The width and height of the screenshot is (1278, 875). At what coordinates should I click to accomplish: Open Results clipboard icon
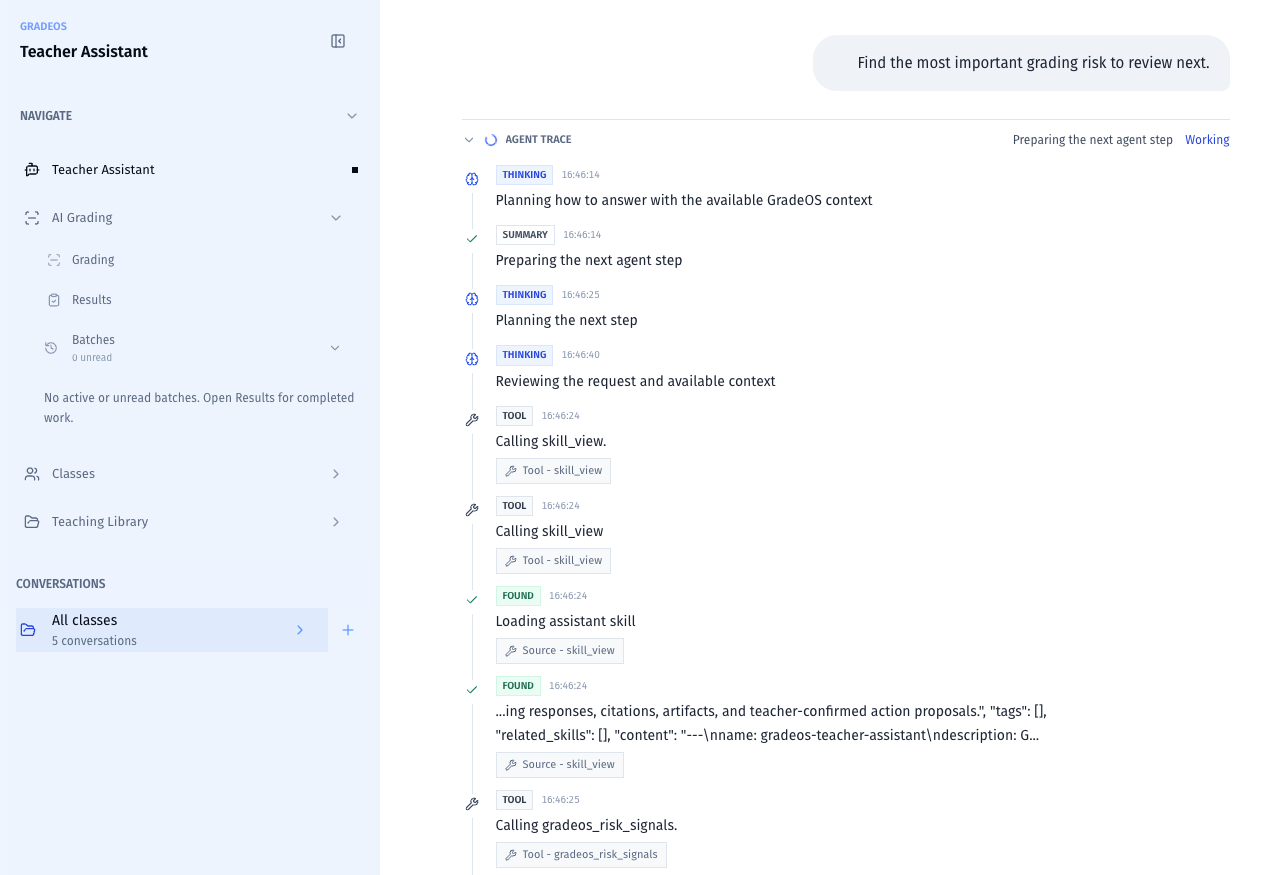pos(54,300)
